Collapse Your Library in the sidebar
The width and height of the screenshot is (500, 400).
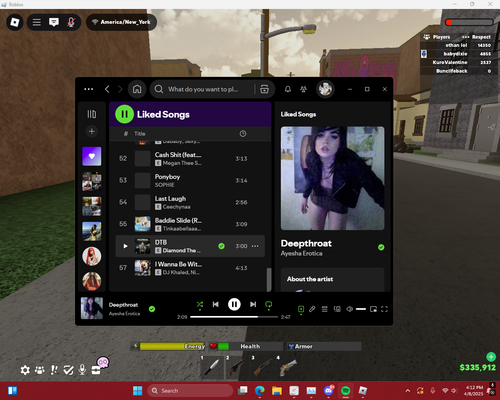coord(92,114)
